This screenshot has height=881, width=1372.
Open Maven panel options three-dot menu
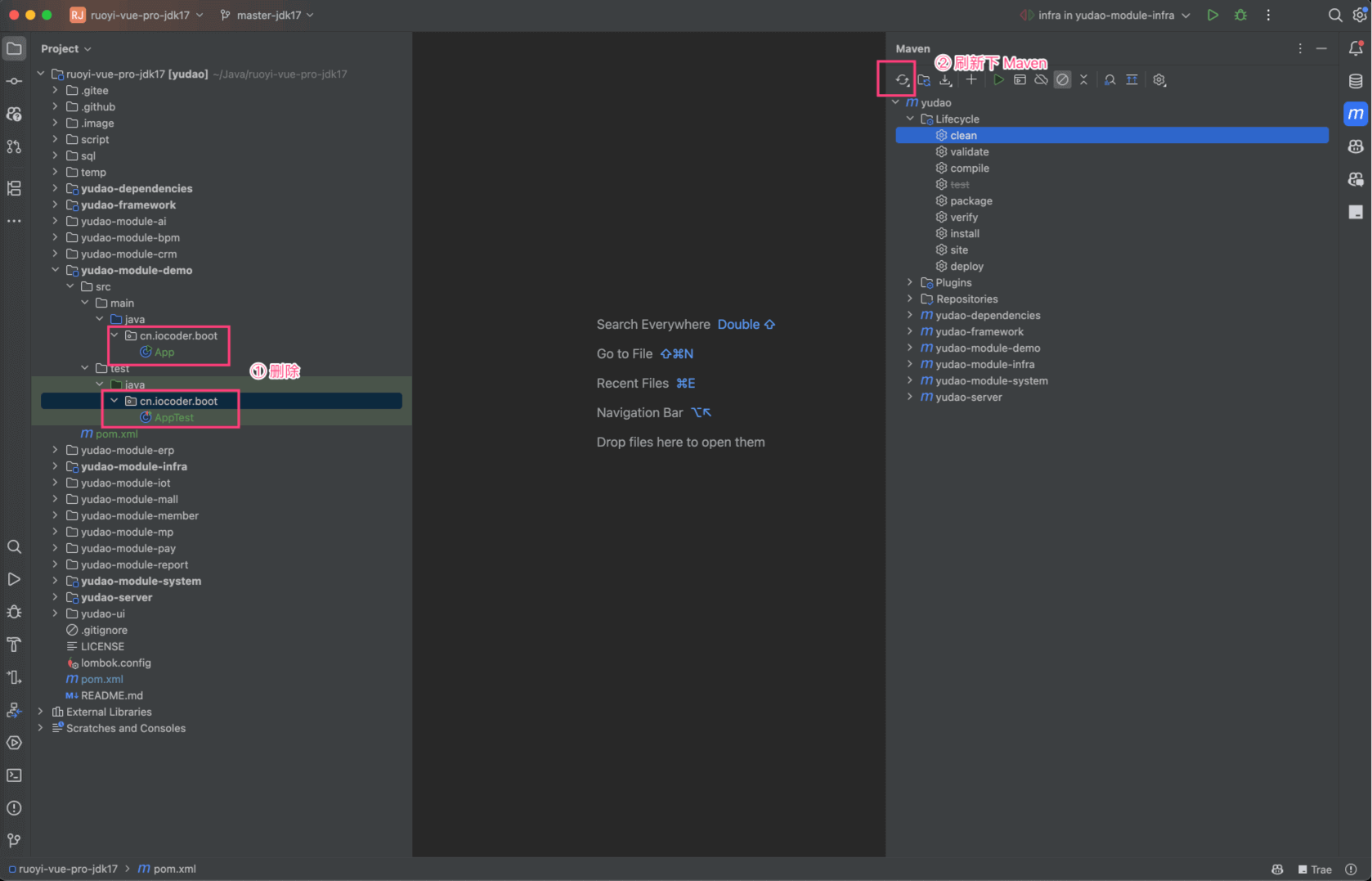[1300, 49]
